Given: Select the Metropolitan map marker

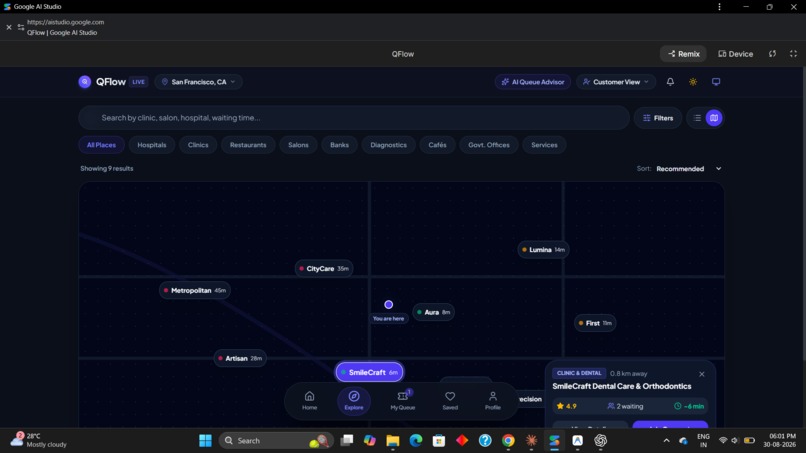Looking at the screenshot, I should (x=195, y=291).
